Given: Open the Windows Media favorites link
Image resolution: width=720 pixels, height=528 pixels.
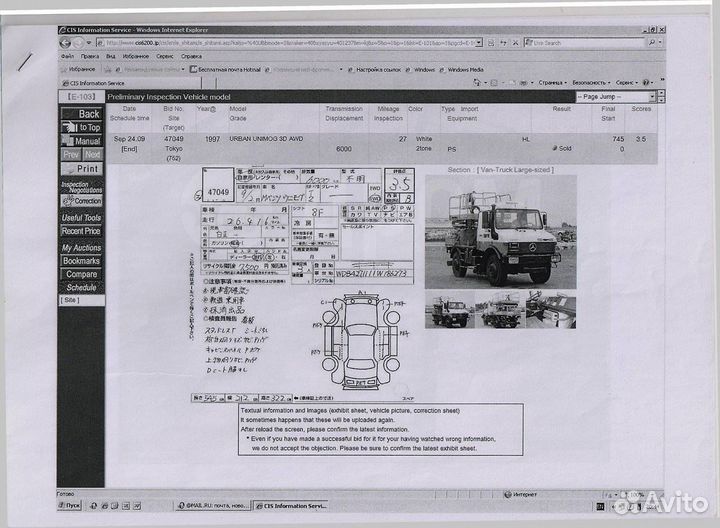Looking at the screenshot, I should coord(461,70).
